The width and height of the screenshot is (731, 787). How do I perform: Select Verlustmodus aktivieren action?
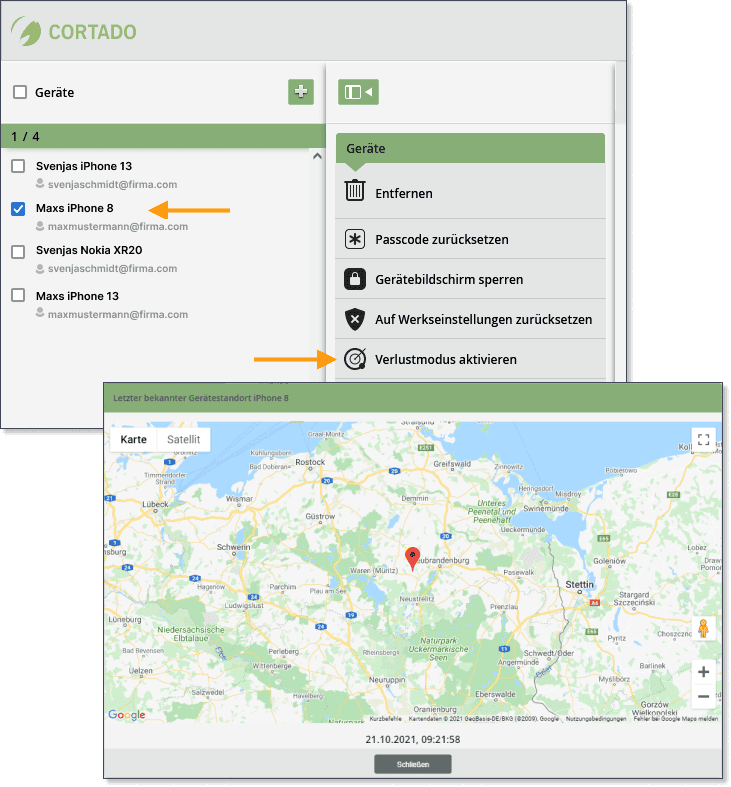[x=470, y=359]
